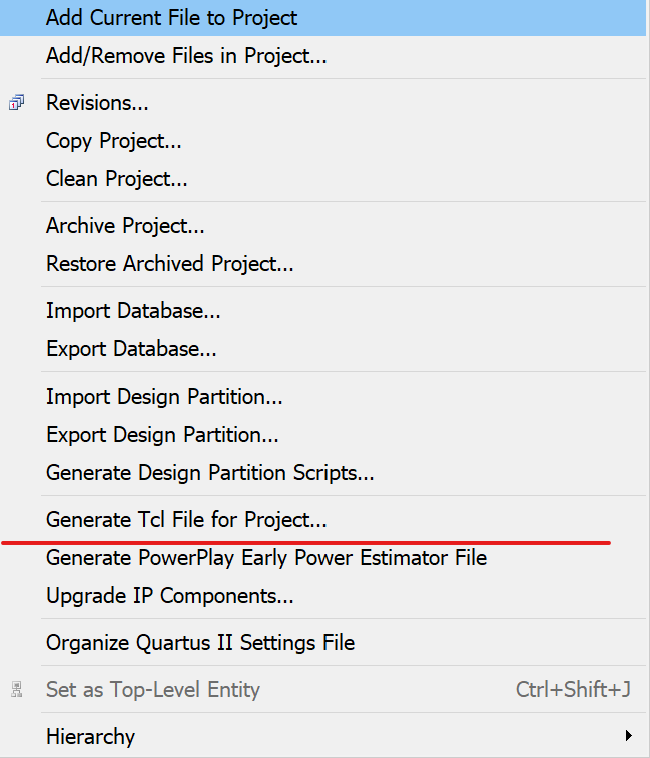Select Clean Project entry
Screen dimensions: 650x758
coord(116,179)
